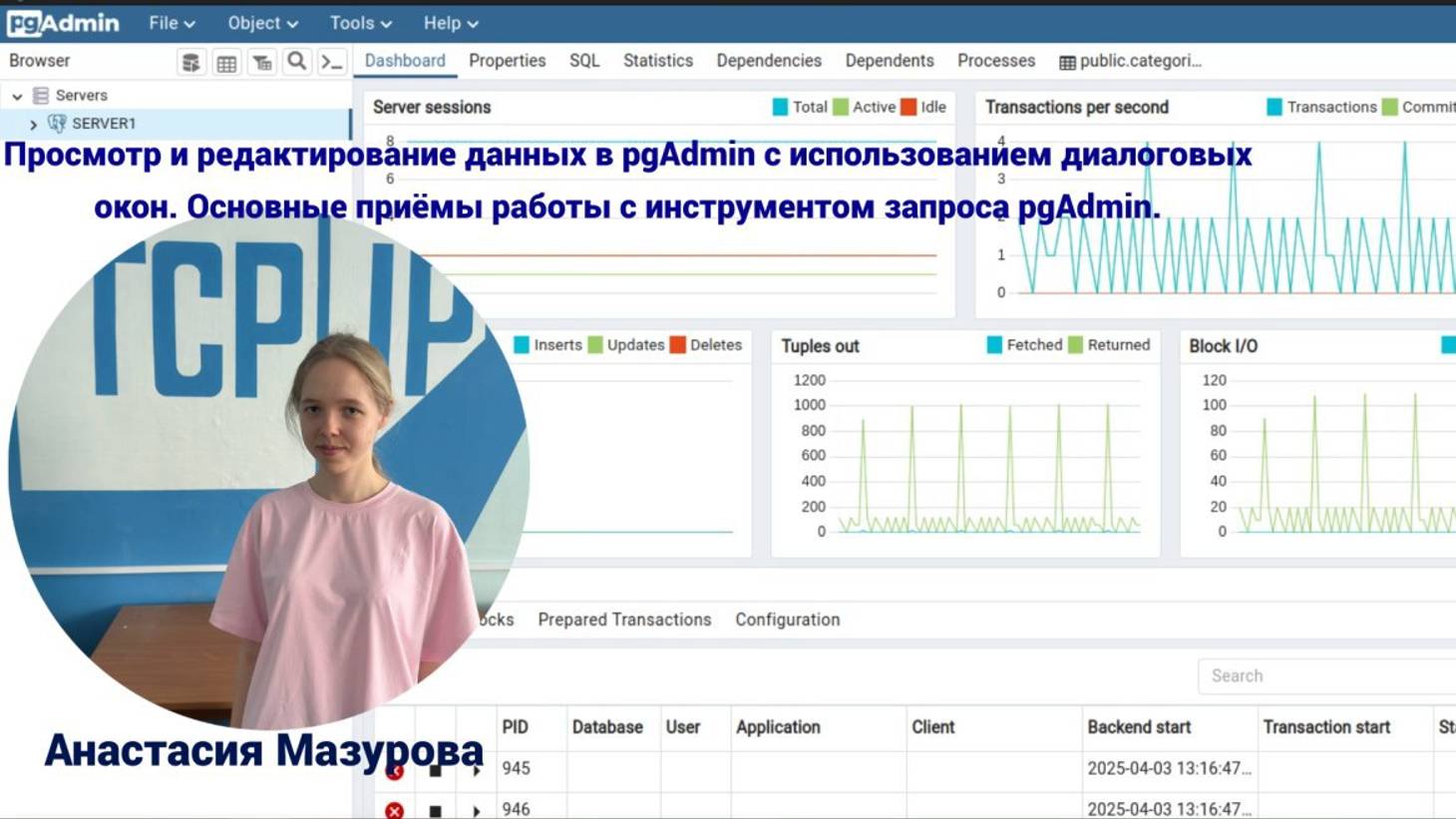This screenshot has width=1456, height=819.
Task: Click the Fetched legend swatch
Action: pyautogui.click(x=994, y=345)
